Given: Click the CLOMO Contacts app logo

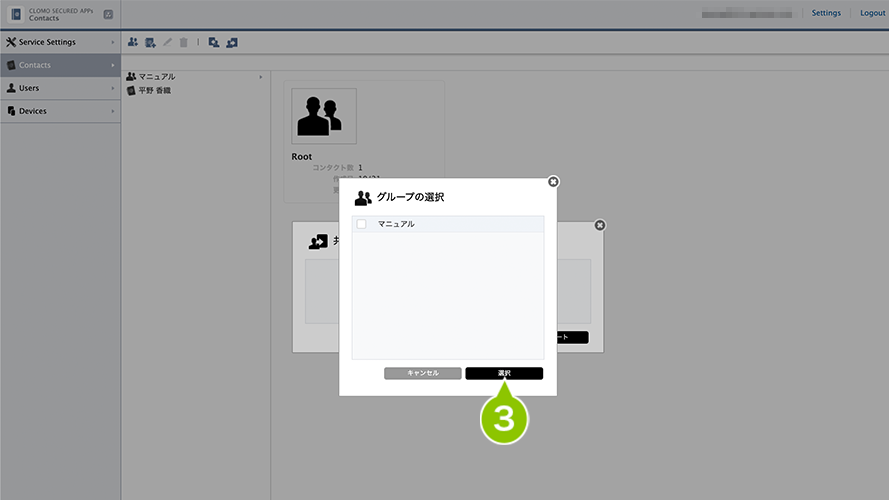Looking at the screenshot, I should (x=16, y=14).
